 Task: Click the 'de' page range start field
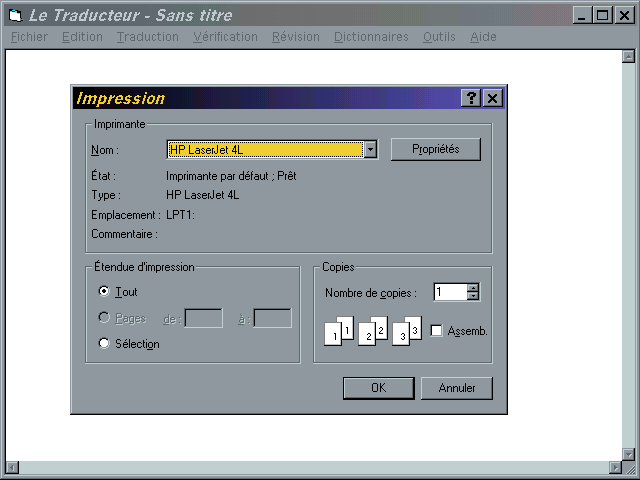tap(203, 318)
